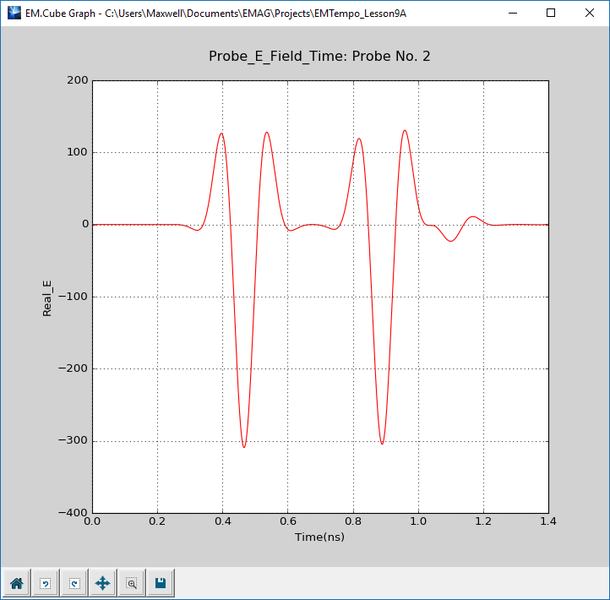This screenshot has height=600, width=610.
Task: Click the x-axis tick label 0.6
Action: click(x=287, y=523)
